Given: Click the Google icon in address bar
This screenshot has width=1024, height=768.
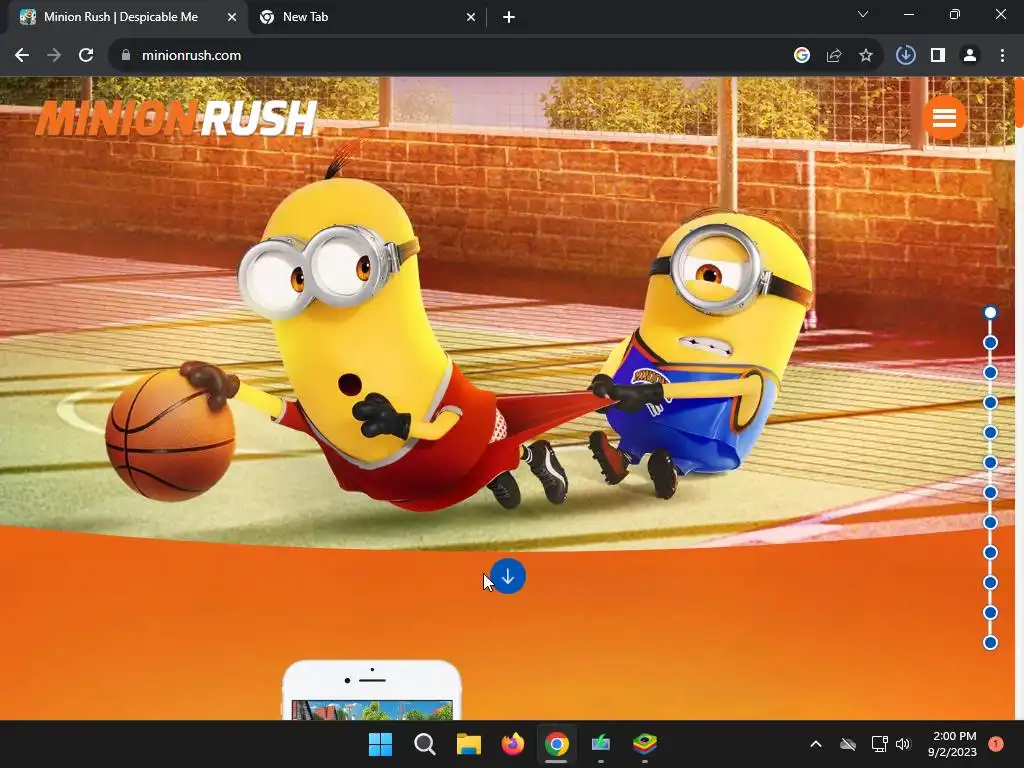Looking at the screenshot, I should click(802, 56).
